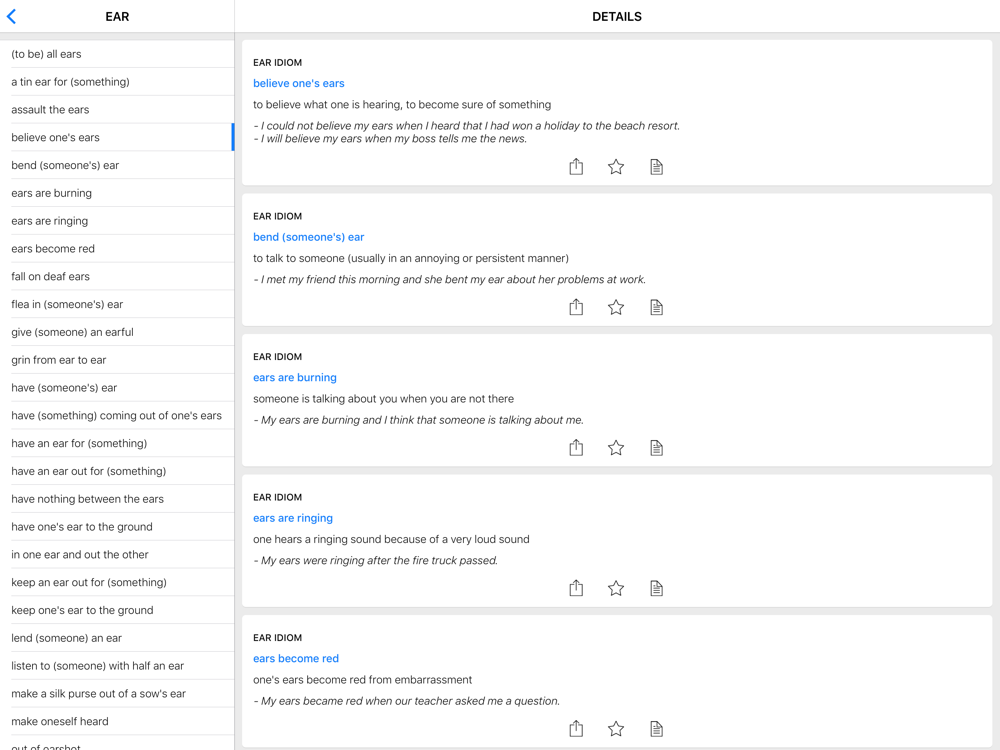Open the note for "ears become red"
The height and width of the screenshot is (750, 1000).
pos(656,729)
